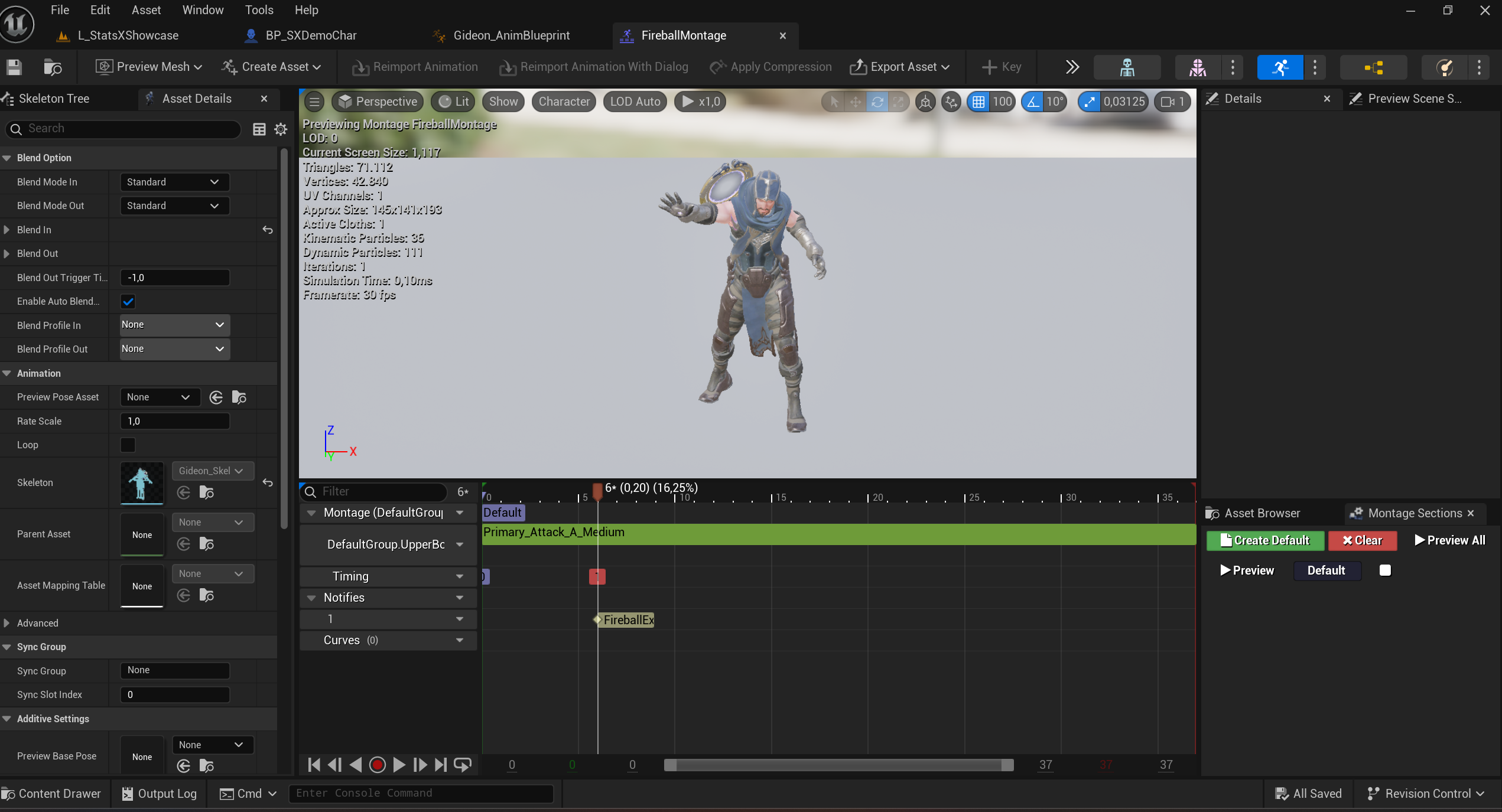Click the Create Default sections button
Image resolution: width=1502 pixels, height=812 pixels.
1264,540
